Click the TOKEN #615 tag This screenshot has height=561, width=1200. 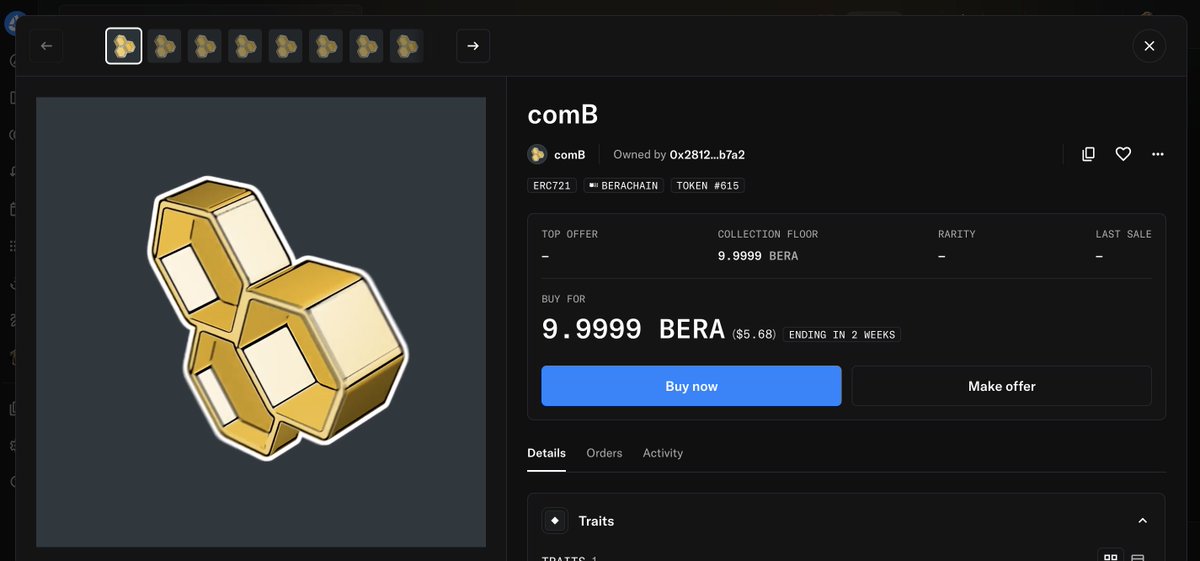(708, 186)
